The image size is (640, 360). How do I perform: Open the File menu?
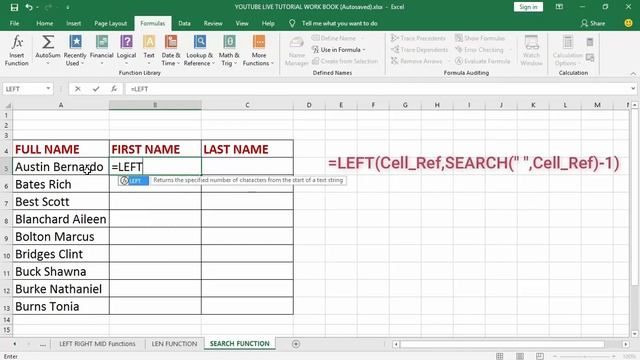(x=14, y=23)
